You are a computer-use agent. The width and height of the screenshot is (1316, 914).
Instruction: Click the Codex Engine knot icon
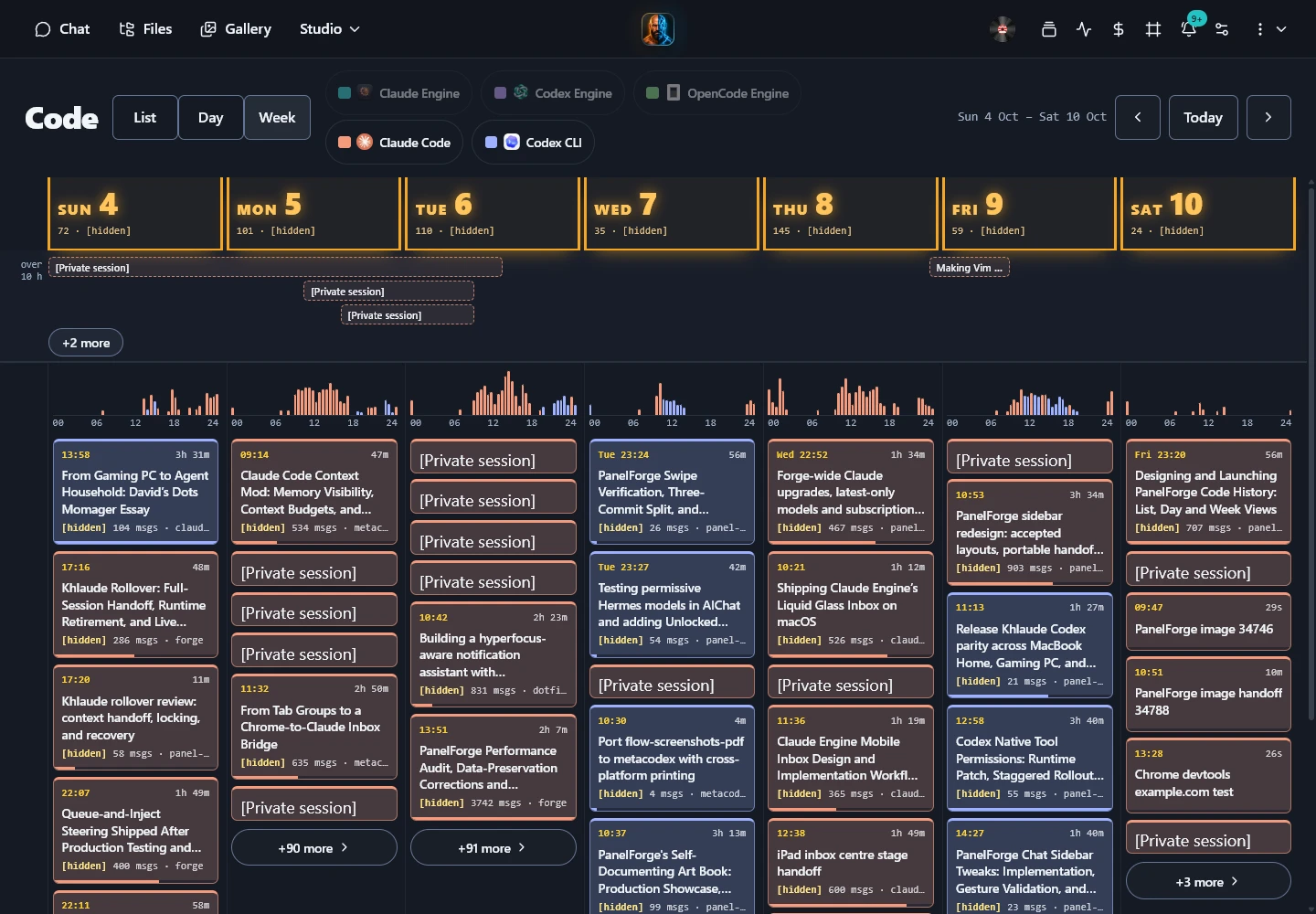coord(521,92)
